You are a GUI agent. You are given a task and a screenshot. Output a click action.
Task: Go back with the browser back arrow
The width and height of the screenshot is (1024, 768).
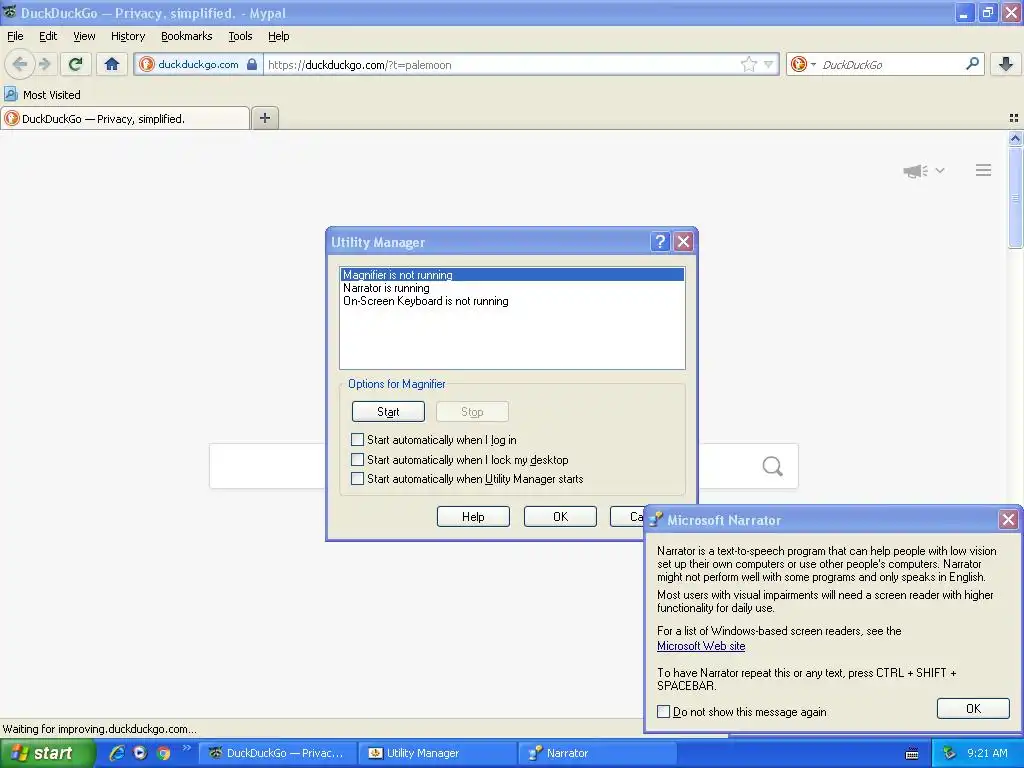[x=20, y=64]
